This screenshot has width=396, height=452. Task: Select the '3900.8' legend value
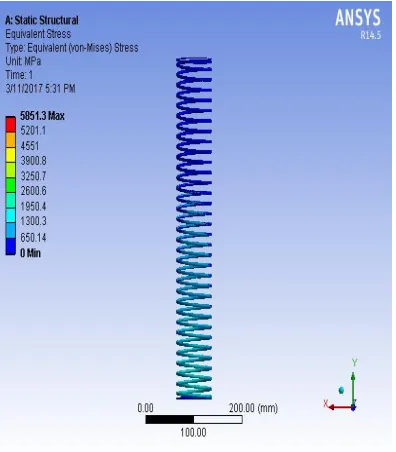[33, 161]
